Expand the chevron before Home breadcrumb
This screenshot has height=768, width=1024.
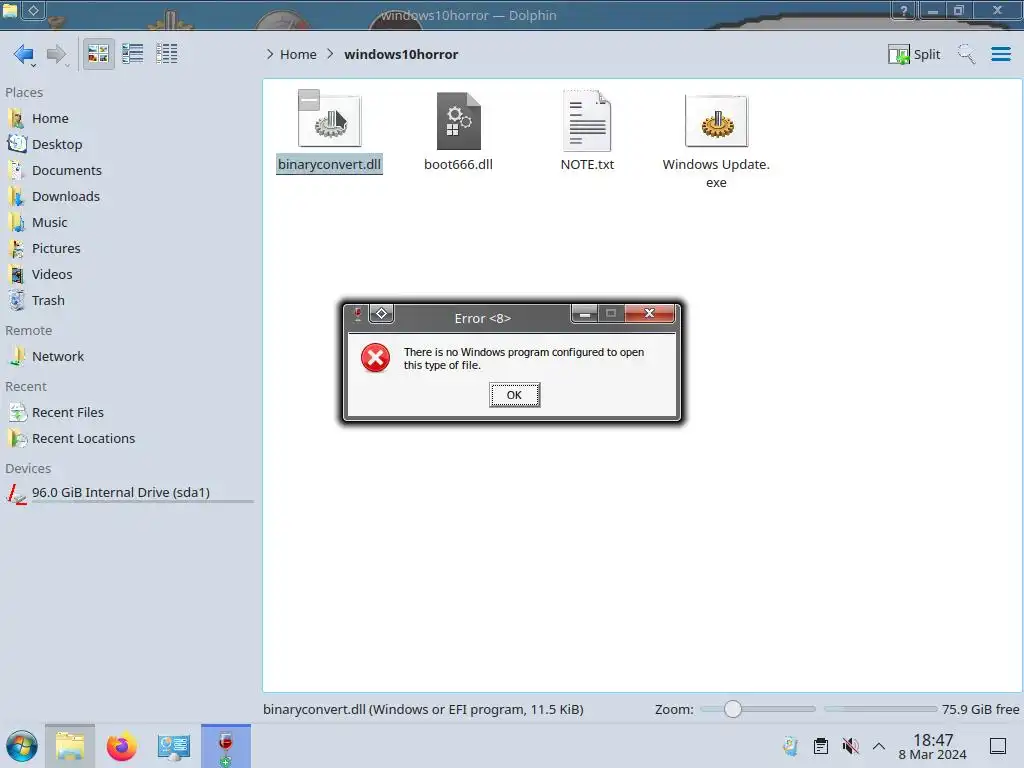(270, 54)
